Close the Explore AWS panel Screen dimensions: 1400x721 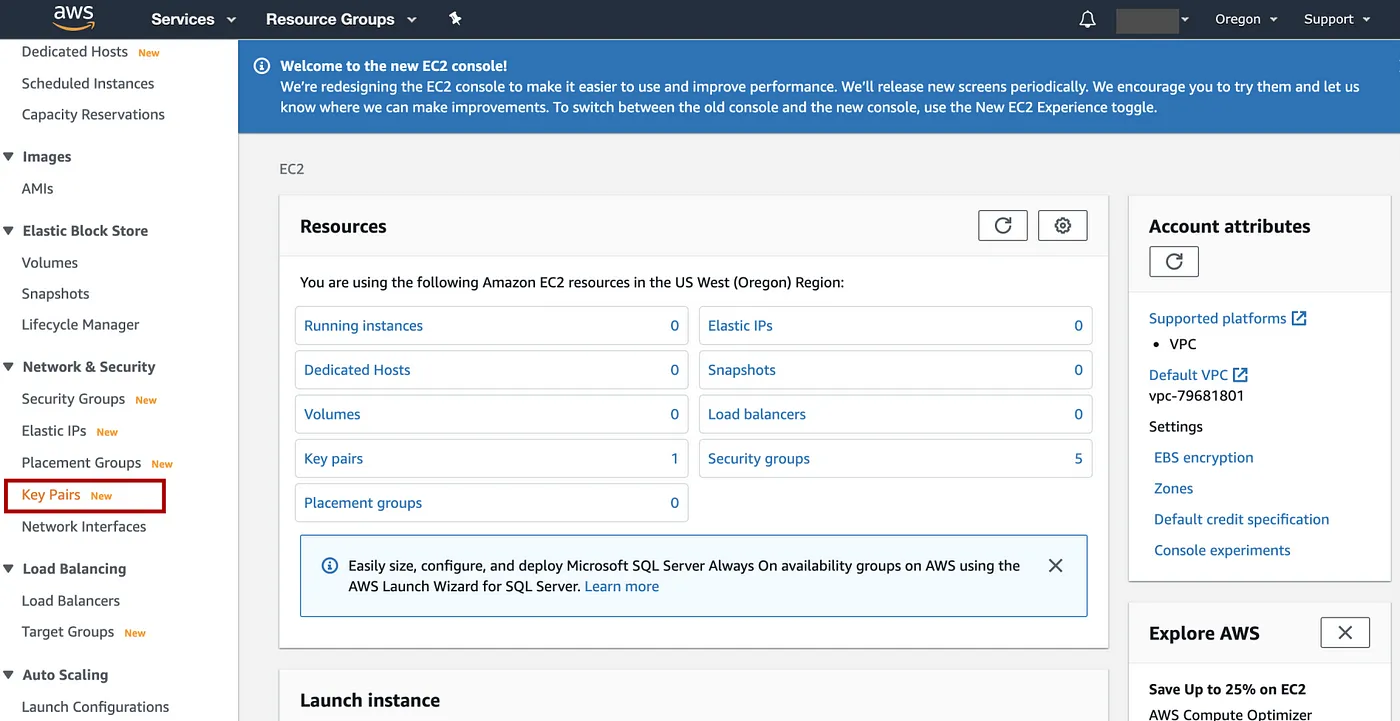[x=1345, y=633]
